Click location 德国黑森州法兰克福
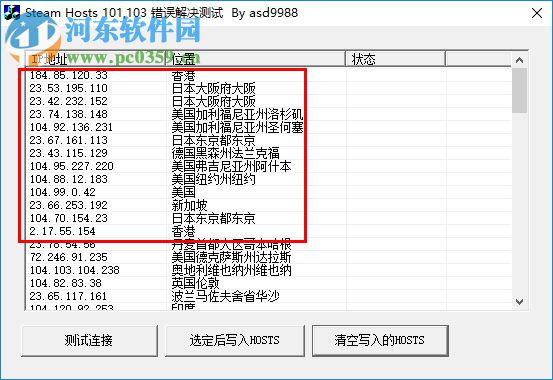Screen dimensions: 553x380 [x=225, y=153]
